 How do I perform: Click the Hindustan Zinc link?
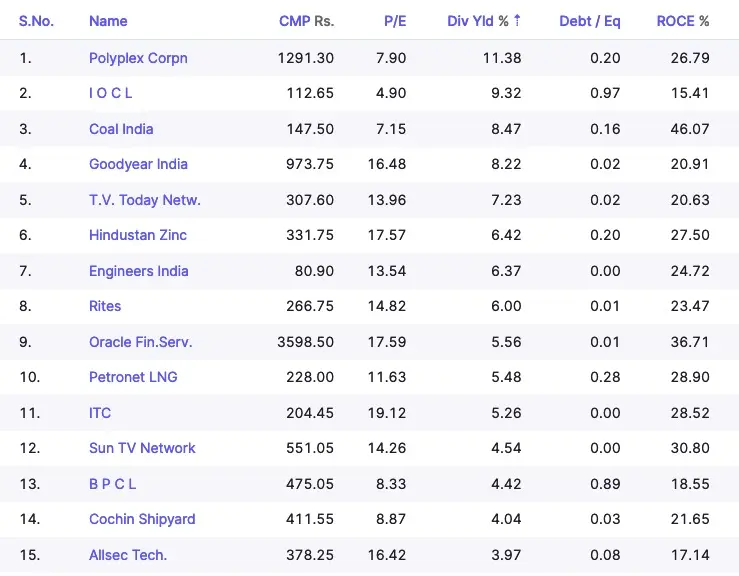[138, 235]
